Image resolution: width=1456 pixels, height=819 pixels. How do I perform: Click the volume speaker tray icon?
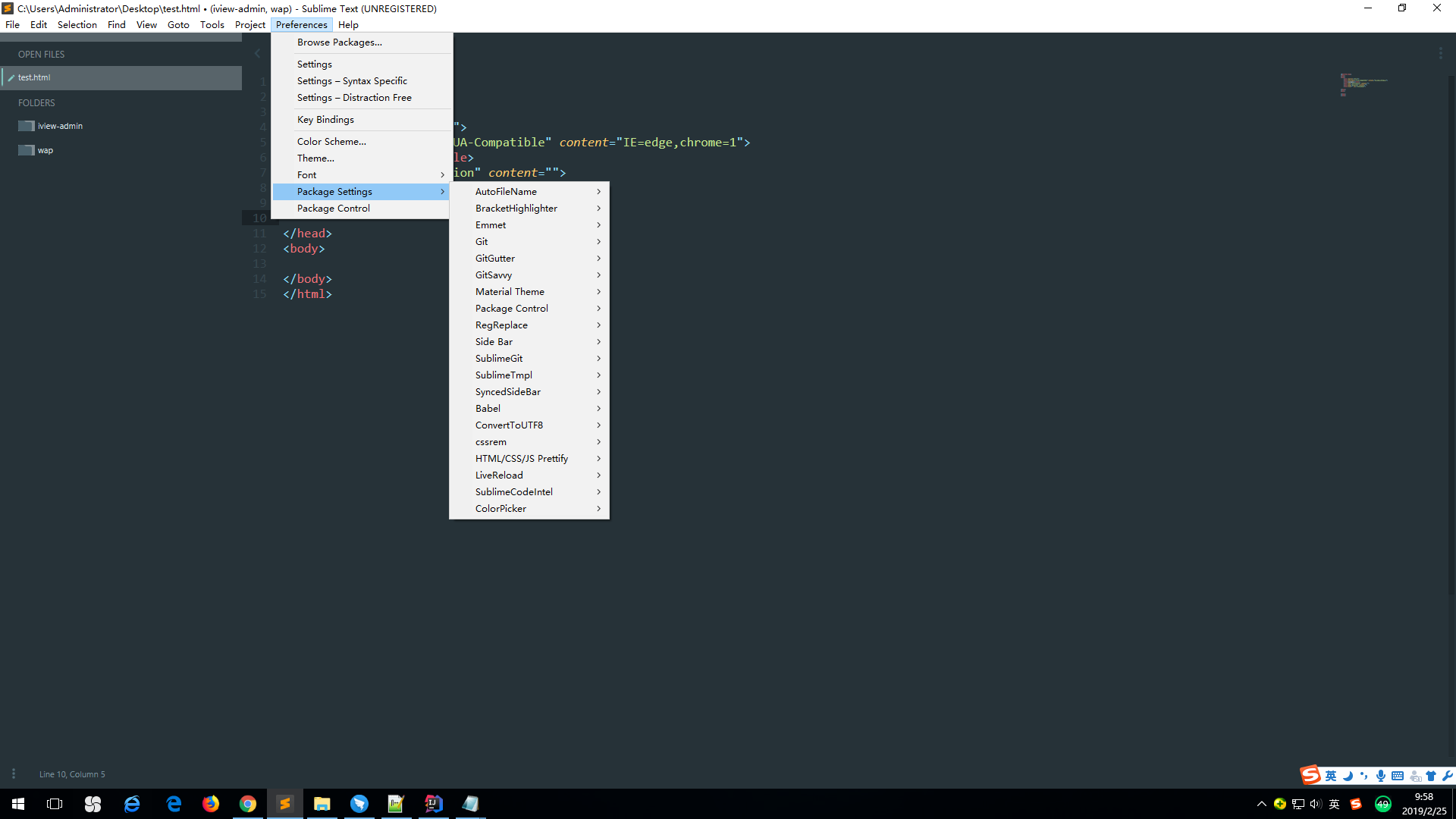[x=1316, y=804]
